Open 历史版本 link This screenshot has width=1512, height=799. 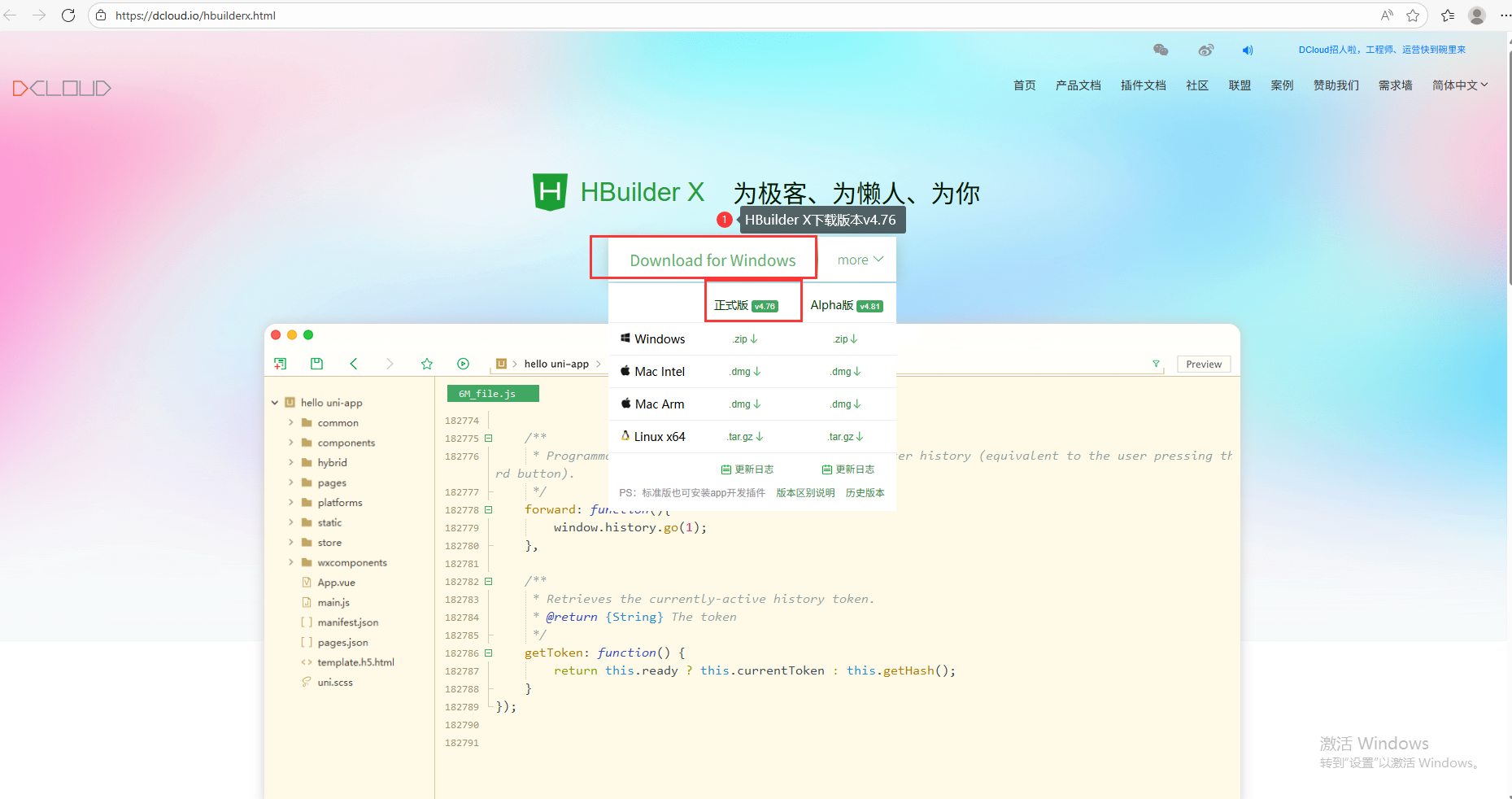865,493
